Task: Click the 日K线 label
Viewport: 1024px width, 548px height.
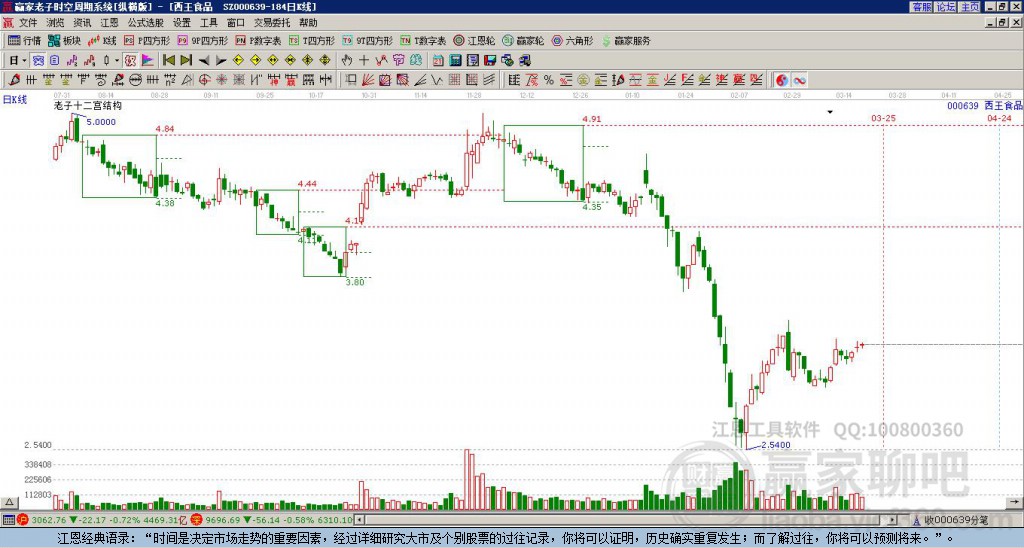Action: (x=14, y=100)
